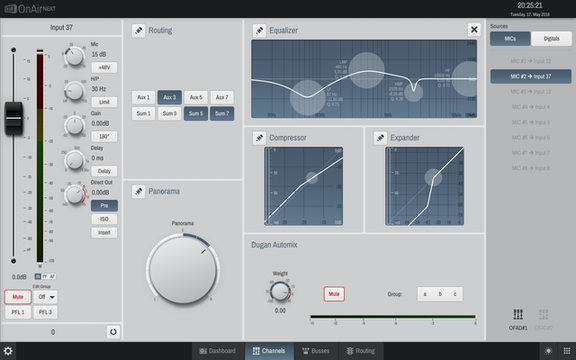Open the Routing edit pencil icon
The height and width of the screenshot is (360, 576).
tap(138, 30)
